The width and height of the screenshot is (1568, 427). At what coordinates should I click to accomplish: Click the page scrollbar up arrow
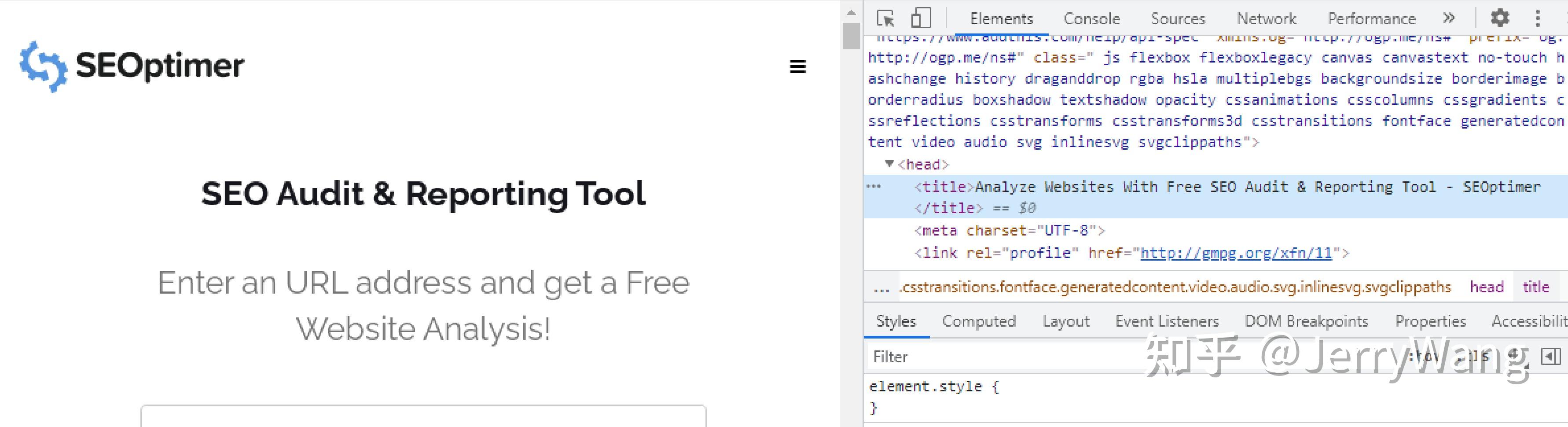(x=851, y=12)
